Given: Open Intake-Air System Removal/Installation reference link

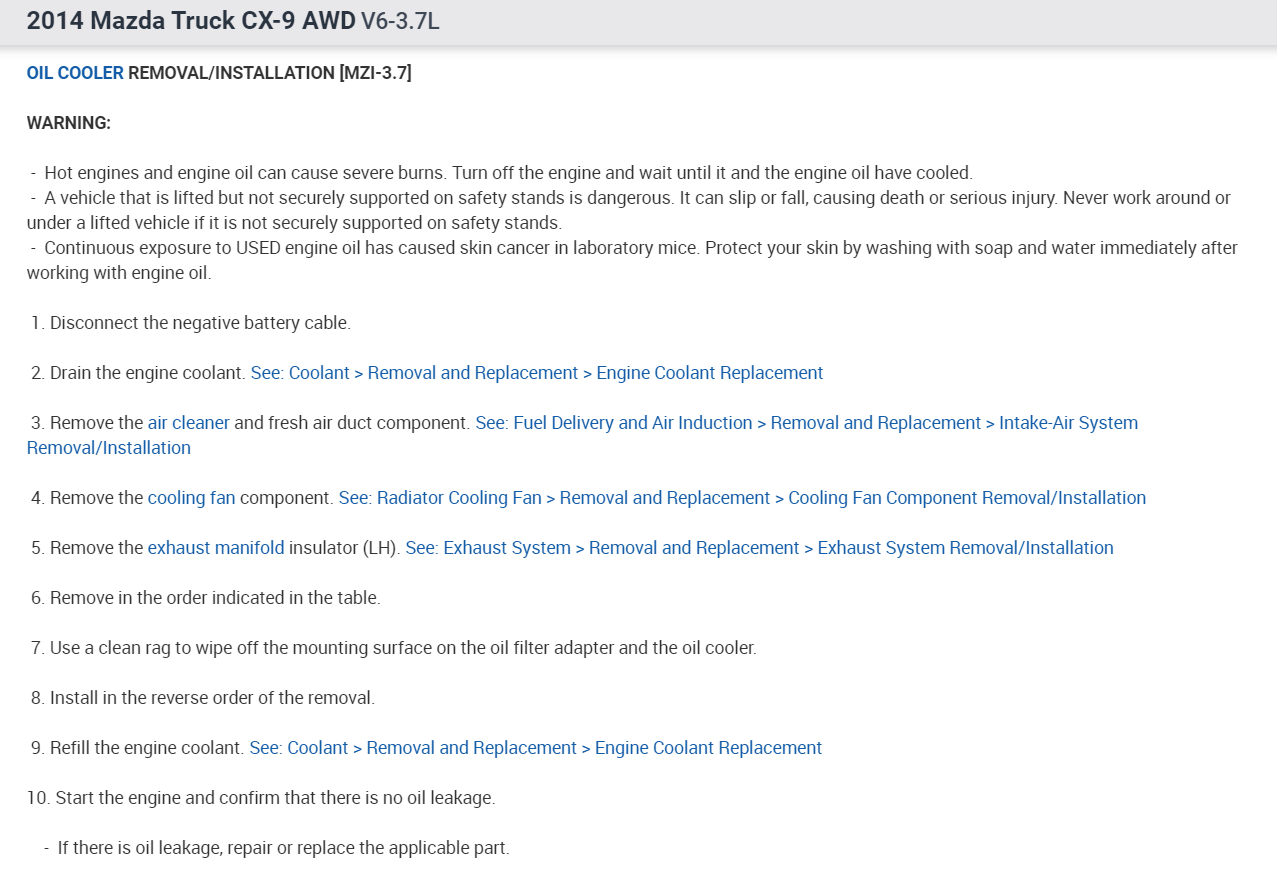Looking at the screenshot, I should coord(806,423).
